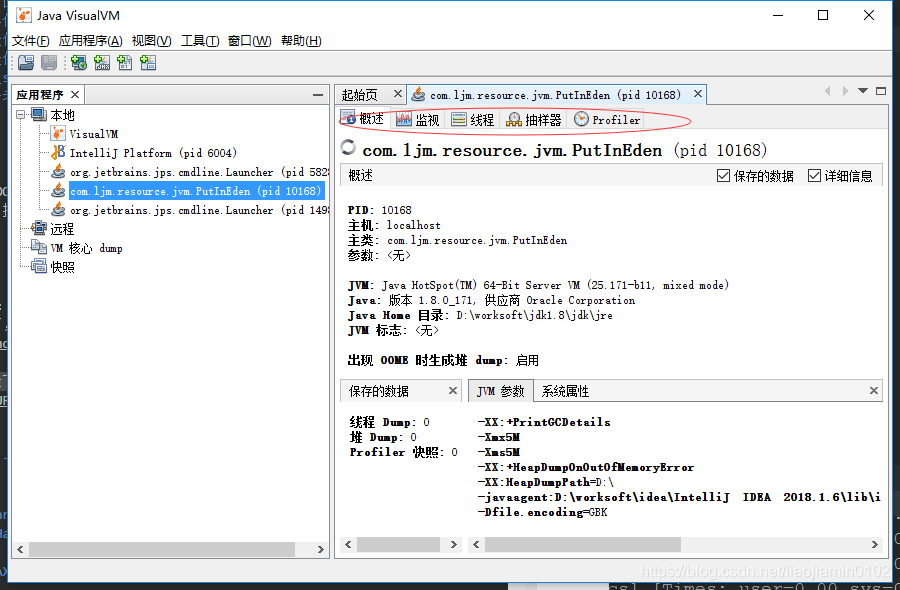The height and width of the screenshot is (590, 900).
Task: Click the 监视 monitor tab icon
Action: tap(404, 119)
